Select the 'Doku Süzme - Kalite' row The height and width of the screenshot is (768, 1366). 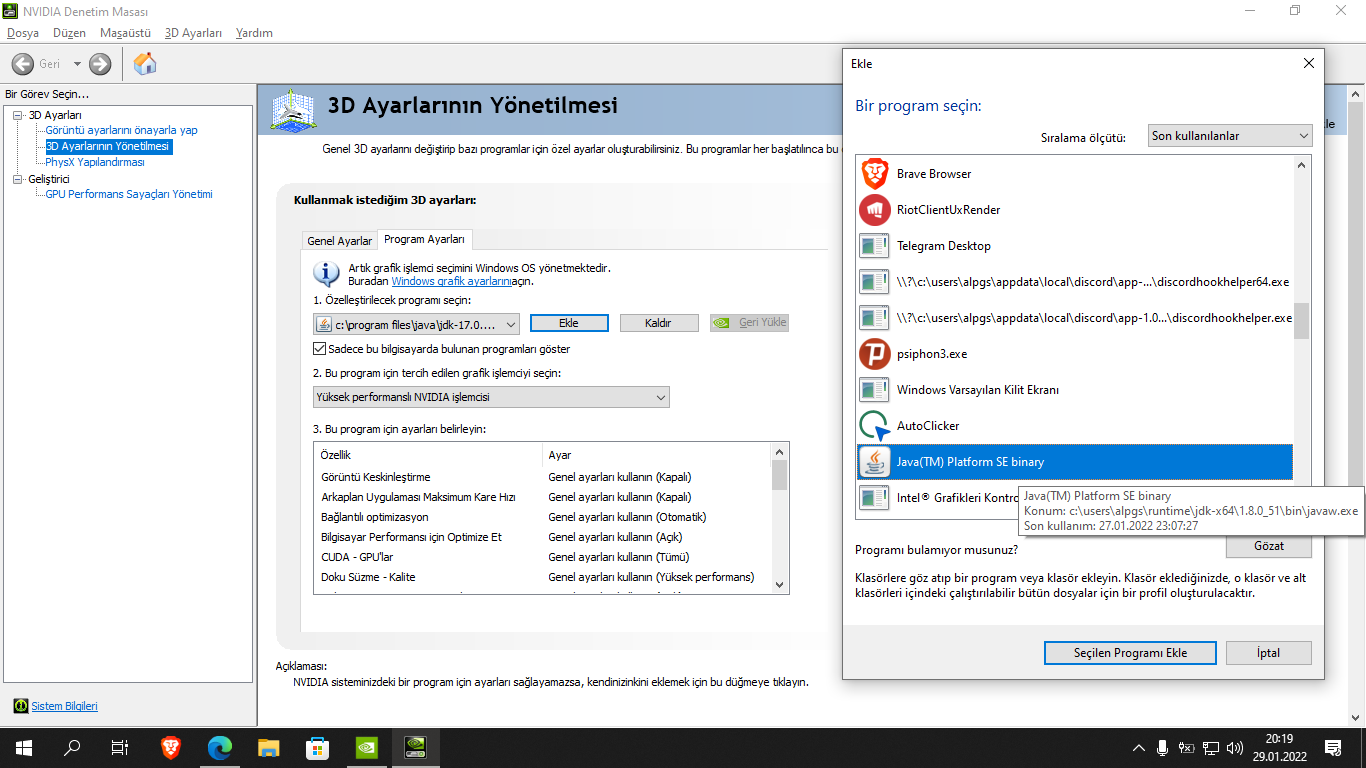(x=542, y=577)
